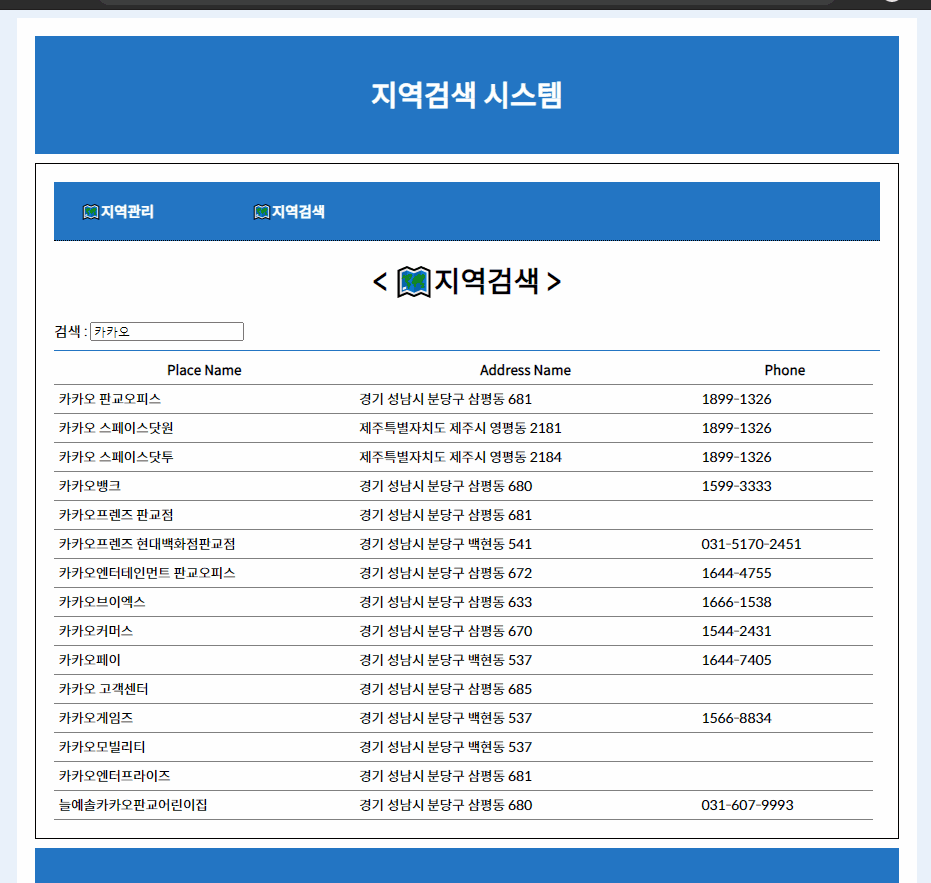This screenshot has width=931, height=883.
Task: Click the phone number 1644-7405
Action: 736,660
